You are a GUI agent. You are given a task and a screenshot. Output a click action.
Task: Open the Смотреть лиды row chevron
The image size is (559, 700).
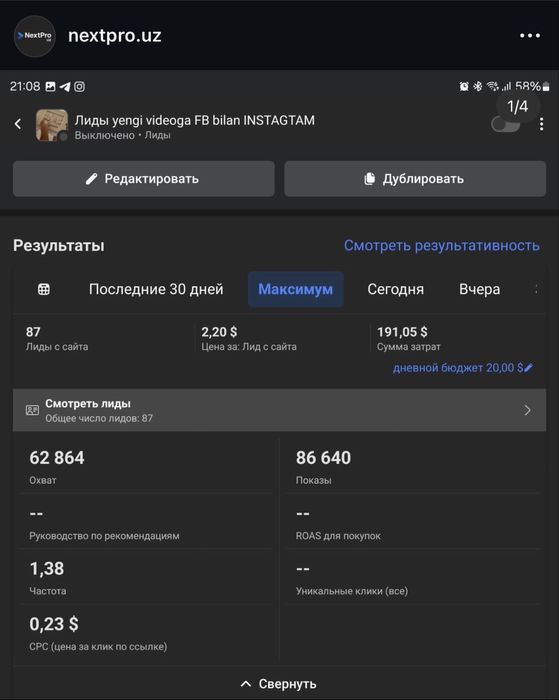click(527, 410)
